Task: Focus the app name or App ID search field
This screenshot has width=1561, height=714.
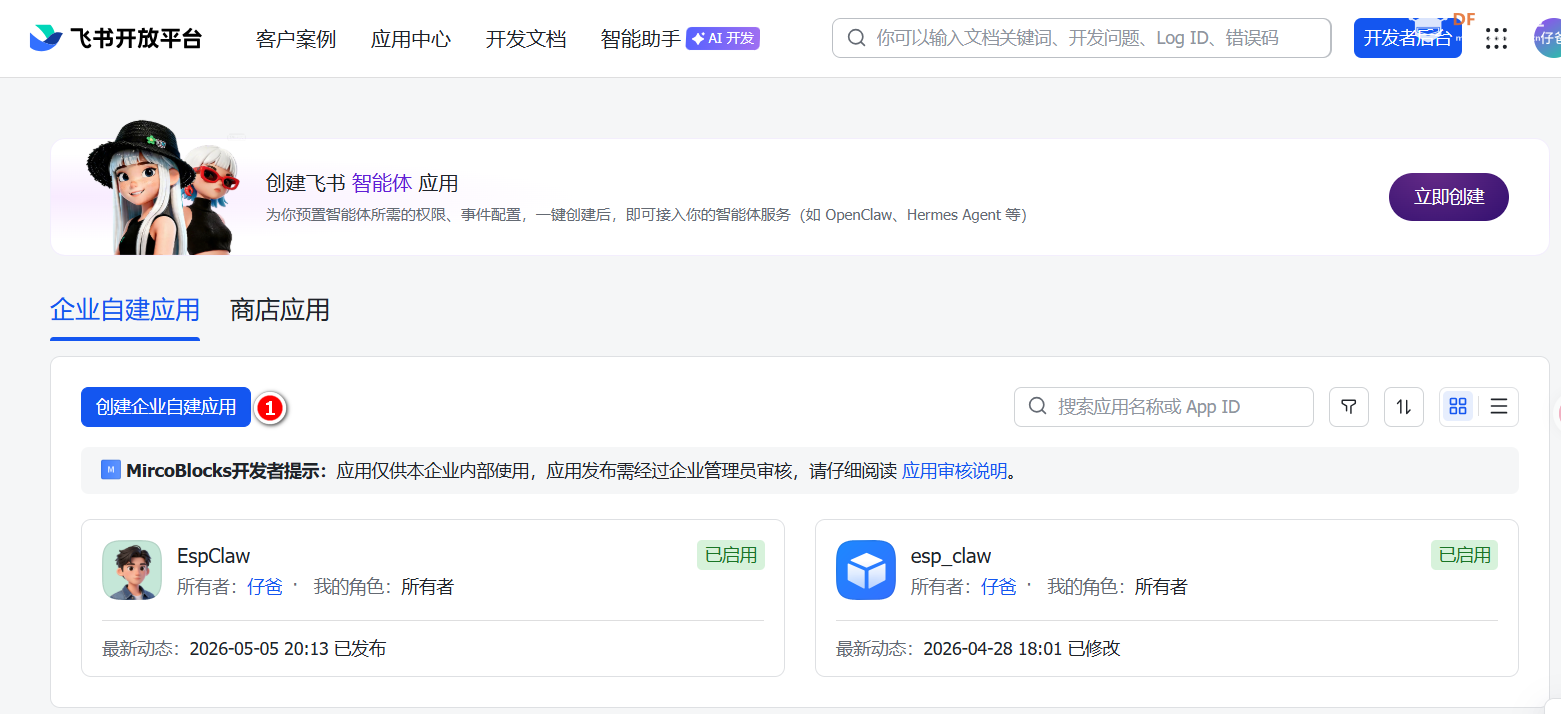Action: point(1164,407)
